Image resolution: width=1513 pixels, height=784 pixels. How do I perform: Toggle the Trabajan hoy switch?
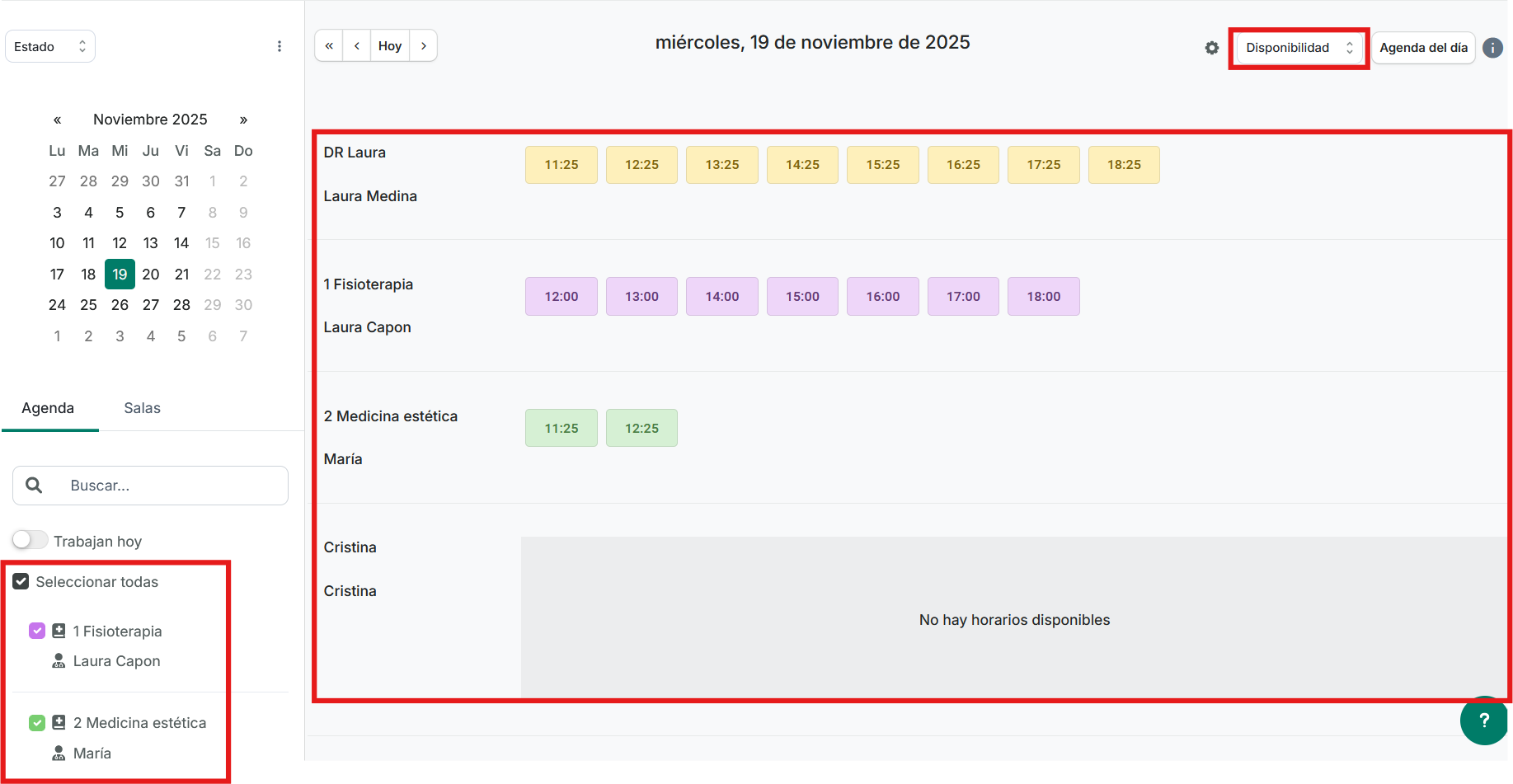pos(30,540)
